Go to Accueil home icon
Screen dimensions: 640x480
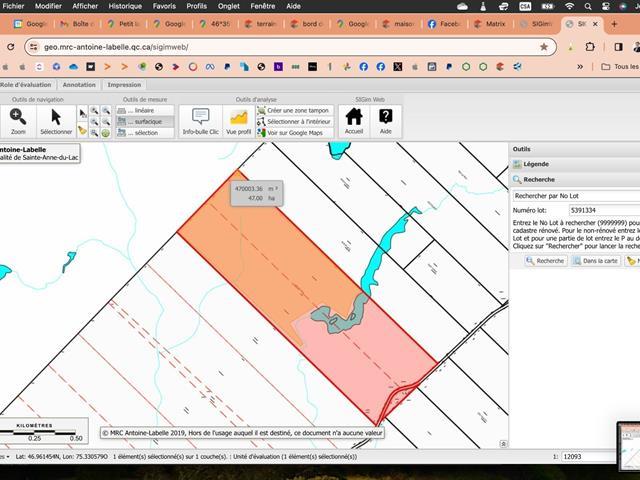click(x=354, y=121)
